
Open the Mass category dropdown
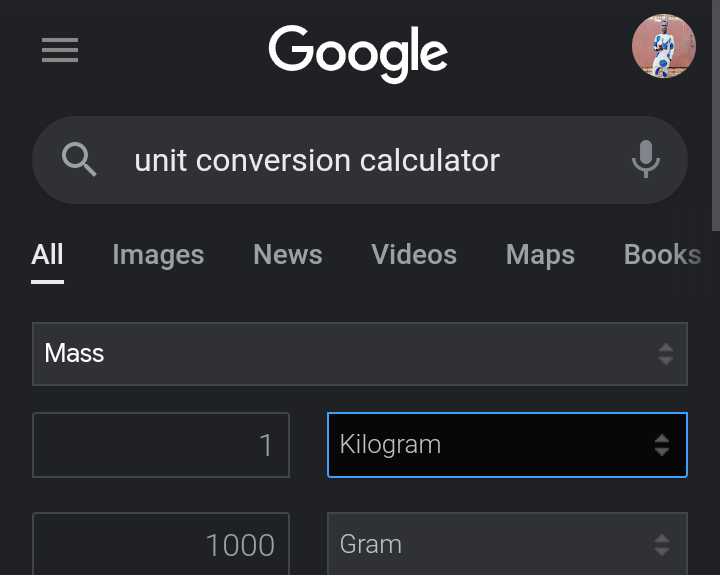pos(340,354)
